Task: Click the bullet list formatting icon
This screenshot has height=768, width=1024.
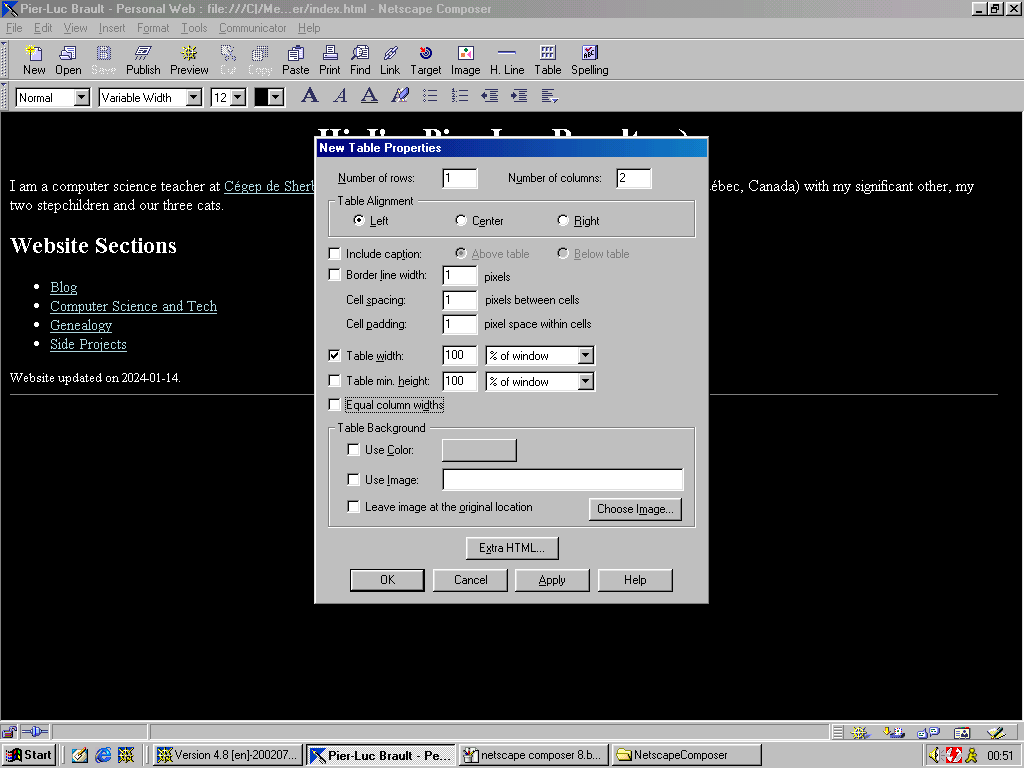Action: click(x=430, y=96)
